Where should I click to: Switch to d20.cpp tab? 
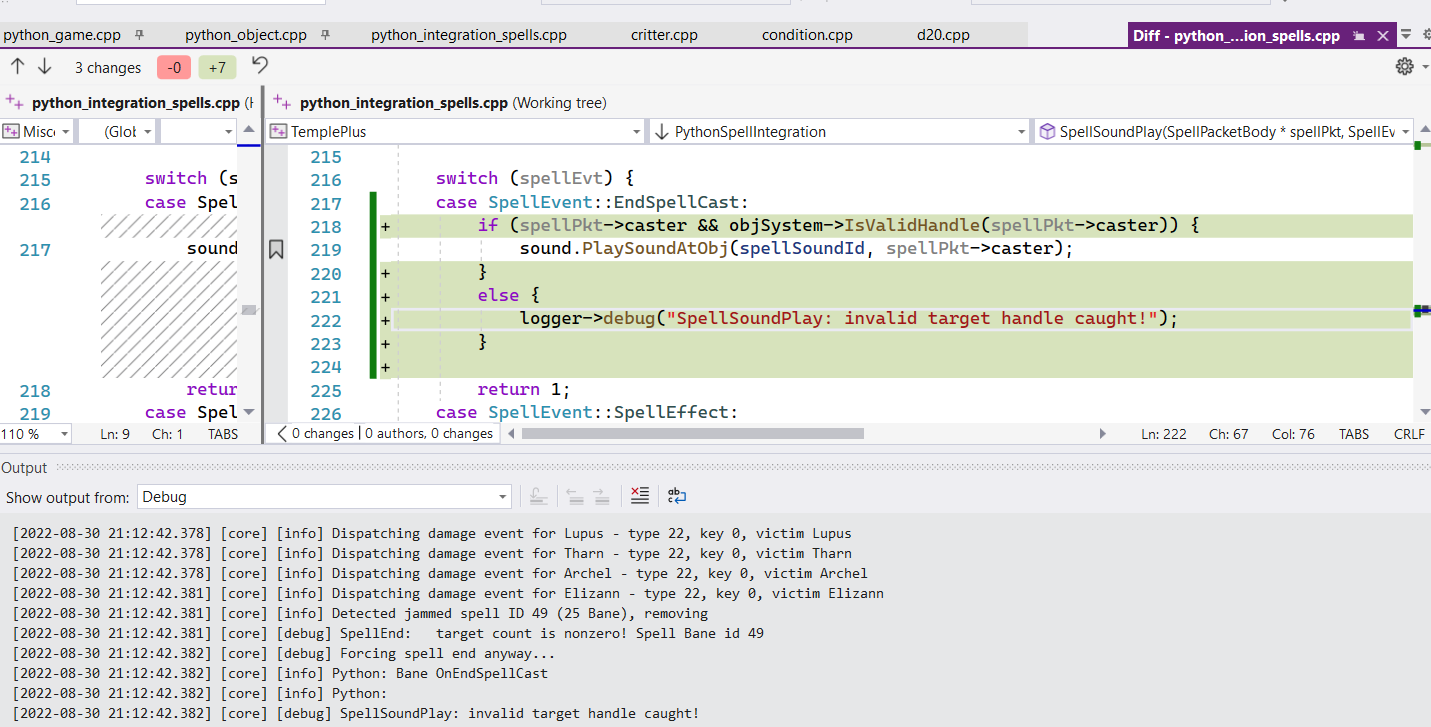click(x=943, y=35)
